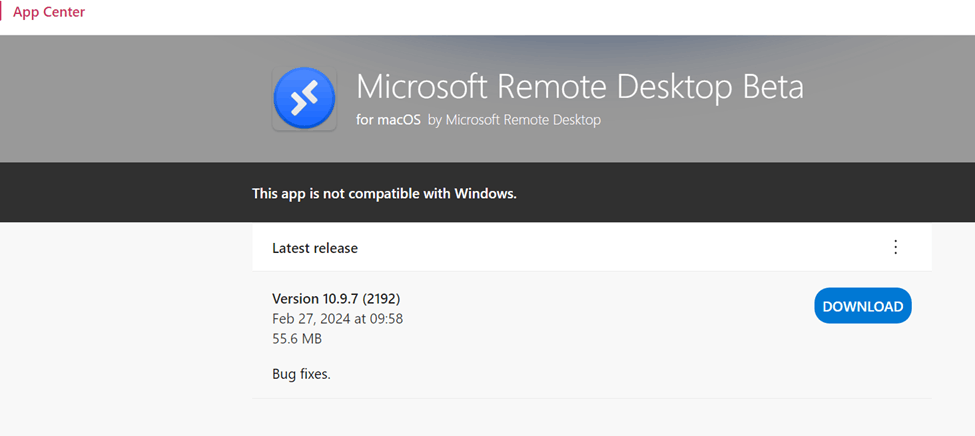975x436 pixels.
Task: Click 'This app is not compatible with Windows' notice
Action: click(384, 193)
